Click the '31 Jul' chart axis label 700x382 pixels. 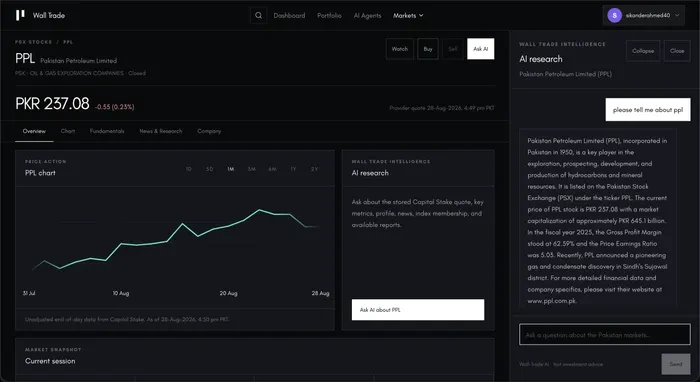pyautogui.click(x=29, y=293)
